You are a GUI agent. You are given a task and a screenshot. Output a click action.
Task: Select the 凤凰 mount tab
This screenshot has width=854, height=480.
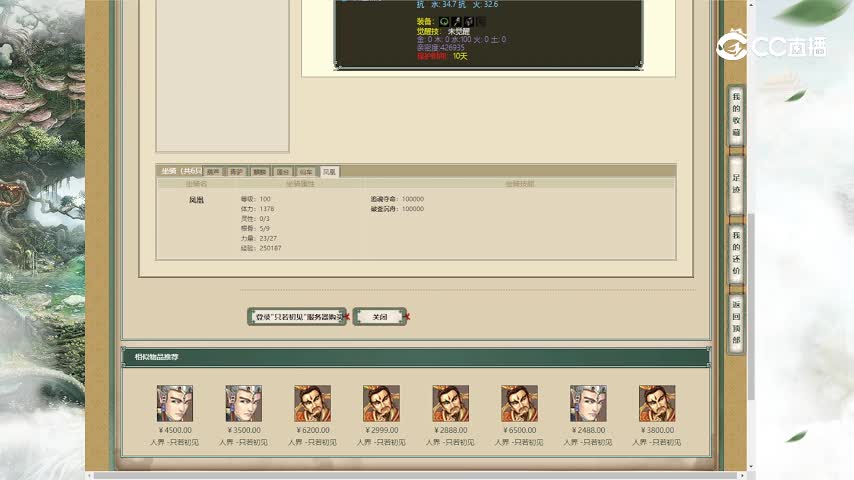coord(329,172)
